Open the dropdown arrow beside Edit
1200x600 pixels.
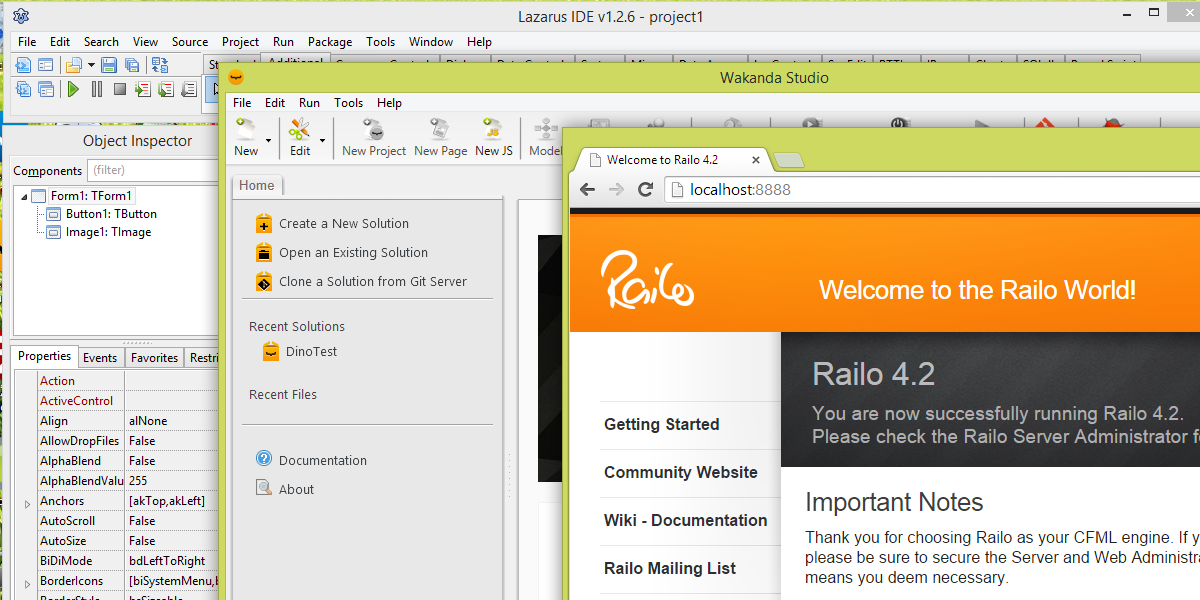point(322,140)
